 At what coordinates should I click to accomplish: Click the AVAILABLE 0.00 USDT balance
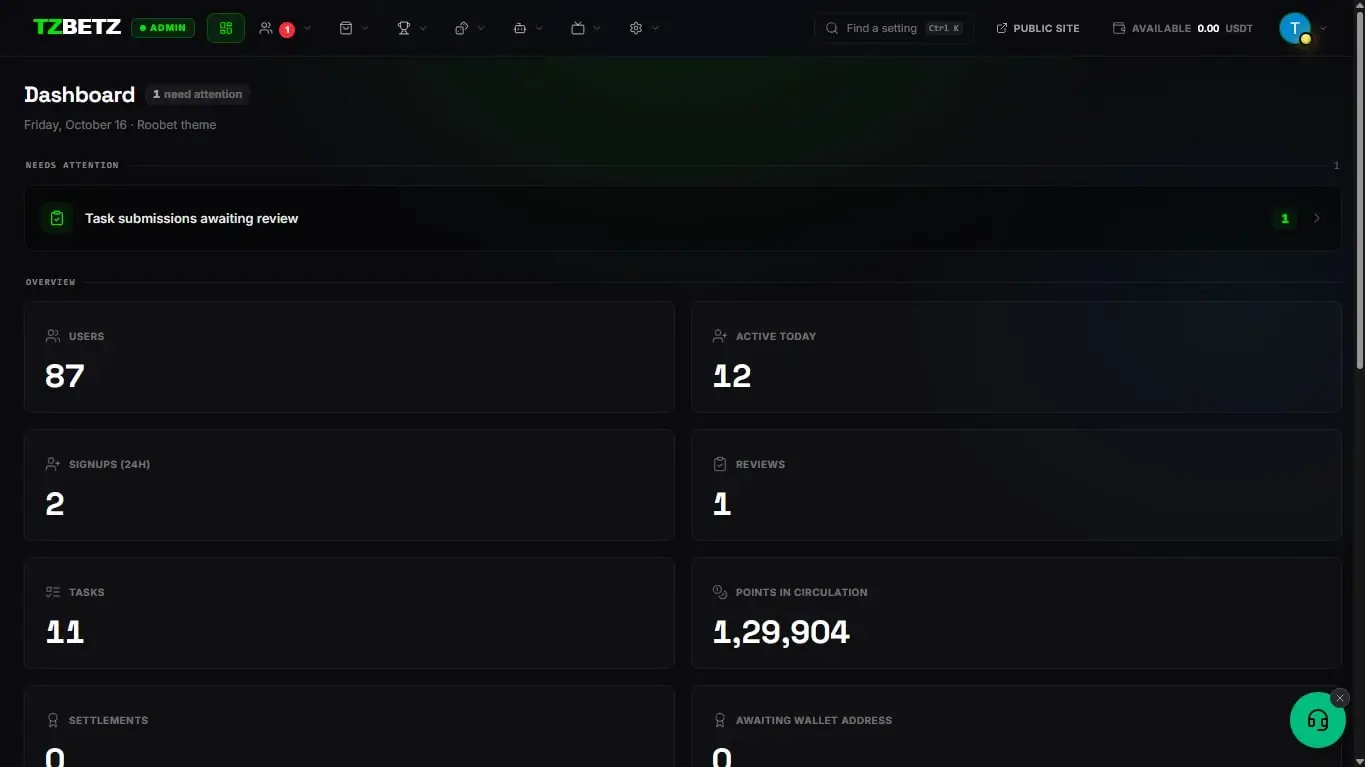1182,28
